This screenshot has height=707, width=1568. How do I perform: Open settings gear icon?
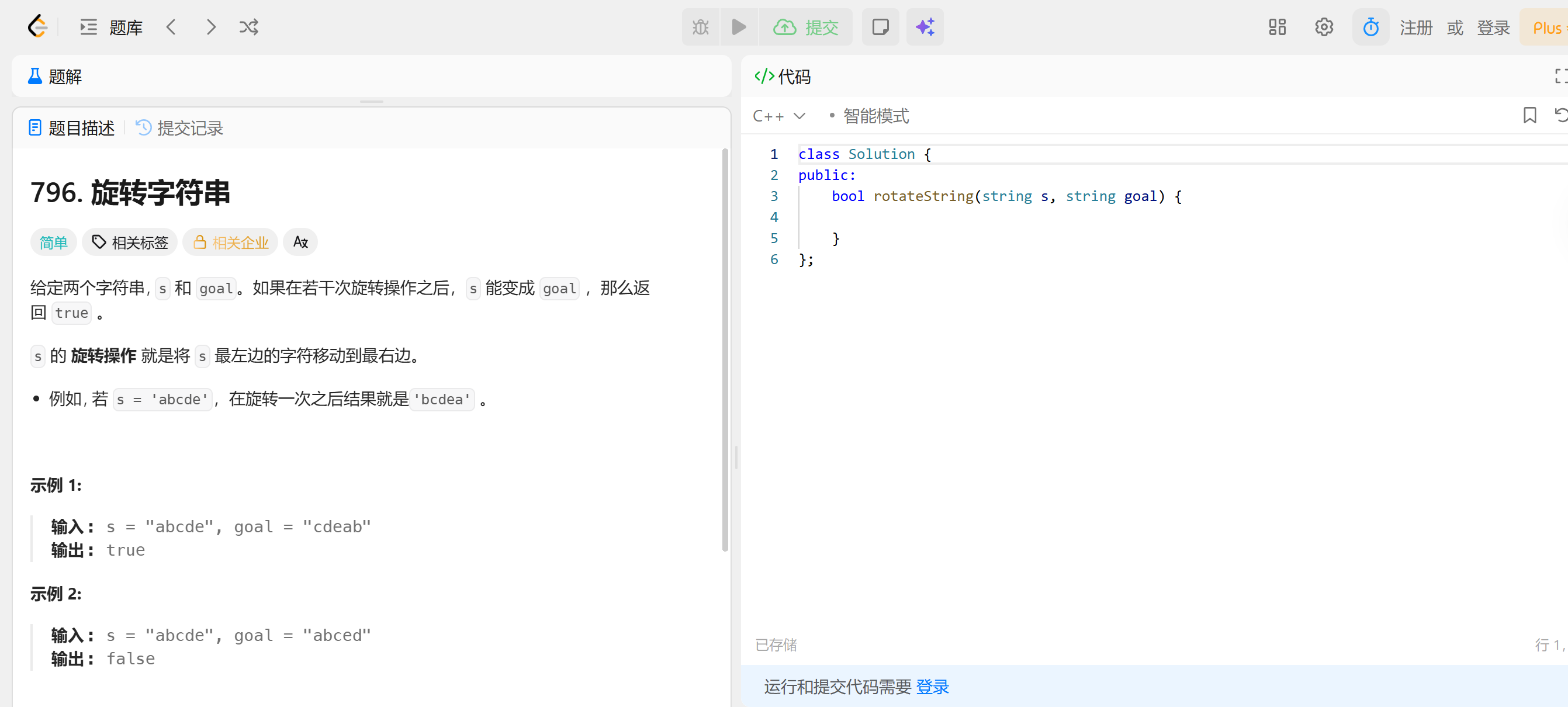(1323, 27)
